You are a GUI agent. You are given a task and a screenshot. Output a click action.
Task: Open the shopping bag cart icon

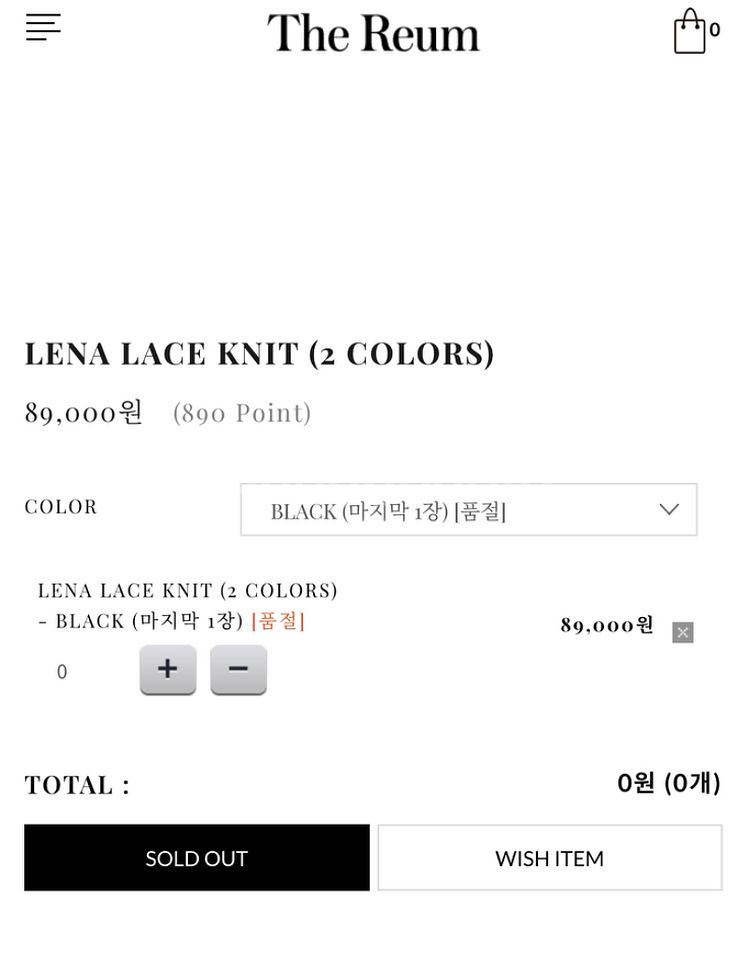tap(690, 31)
